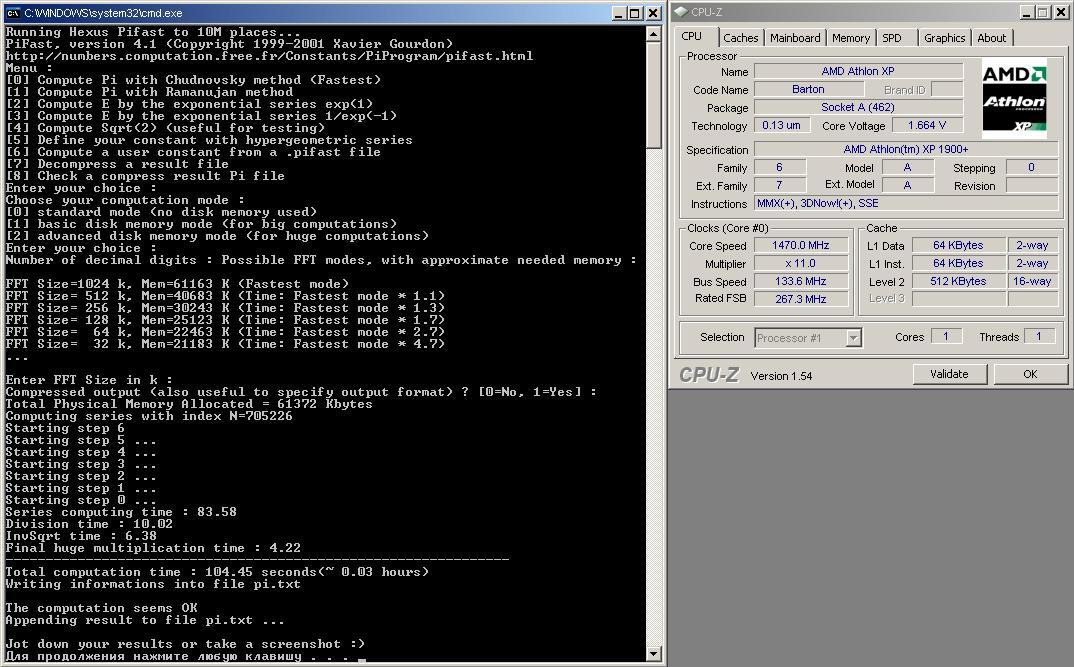Click the Level 2 '16-way' field

coord(1032,281)
